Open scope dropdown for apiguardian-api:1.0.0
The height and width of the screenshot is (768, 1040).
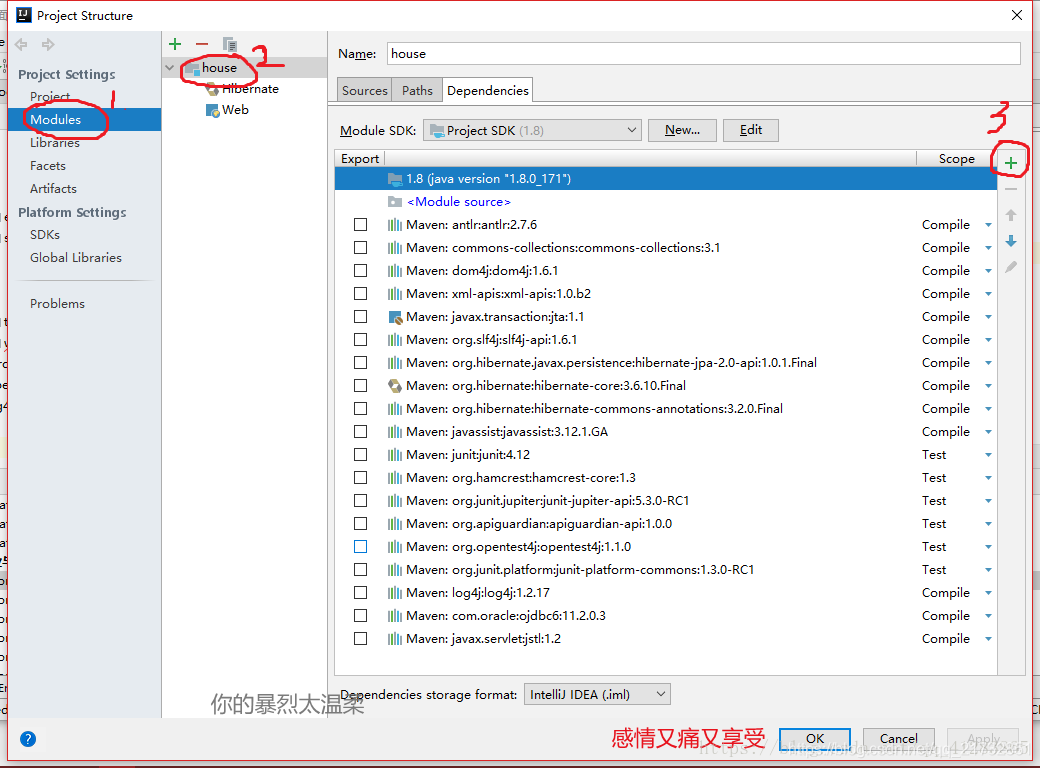(988, 524)
